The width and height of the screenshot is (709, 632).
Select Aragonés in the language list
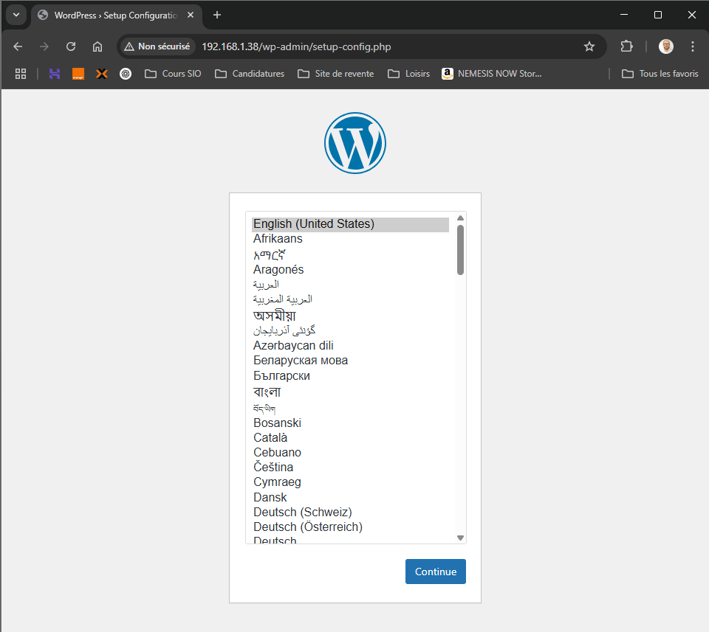tap(350, 269)
